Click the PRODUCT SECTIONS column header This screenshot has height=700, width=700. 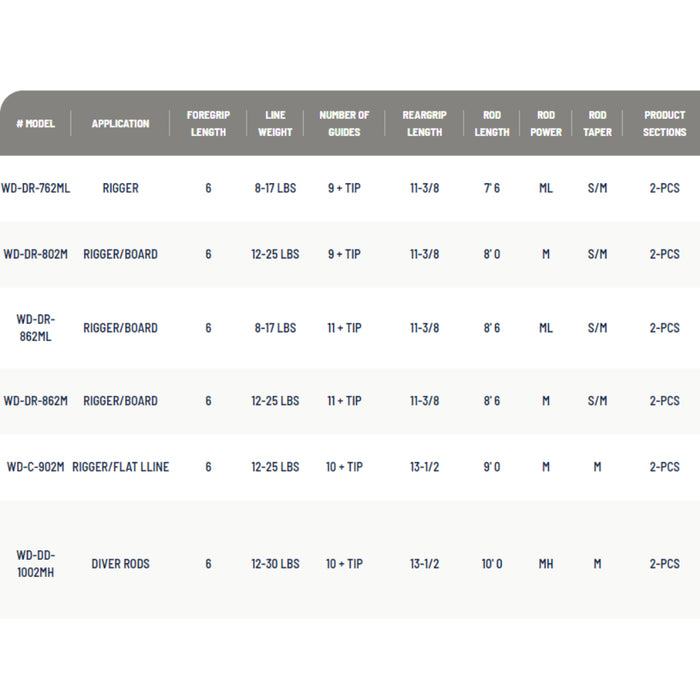(664, 124)
